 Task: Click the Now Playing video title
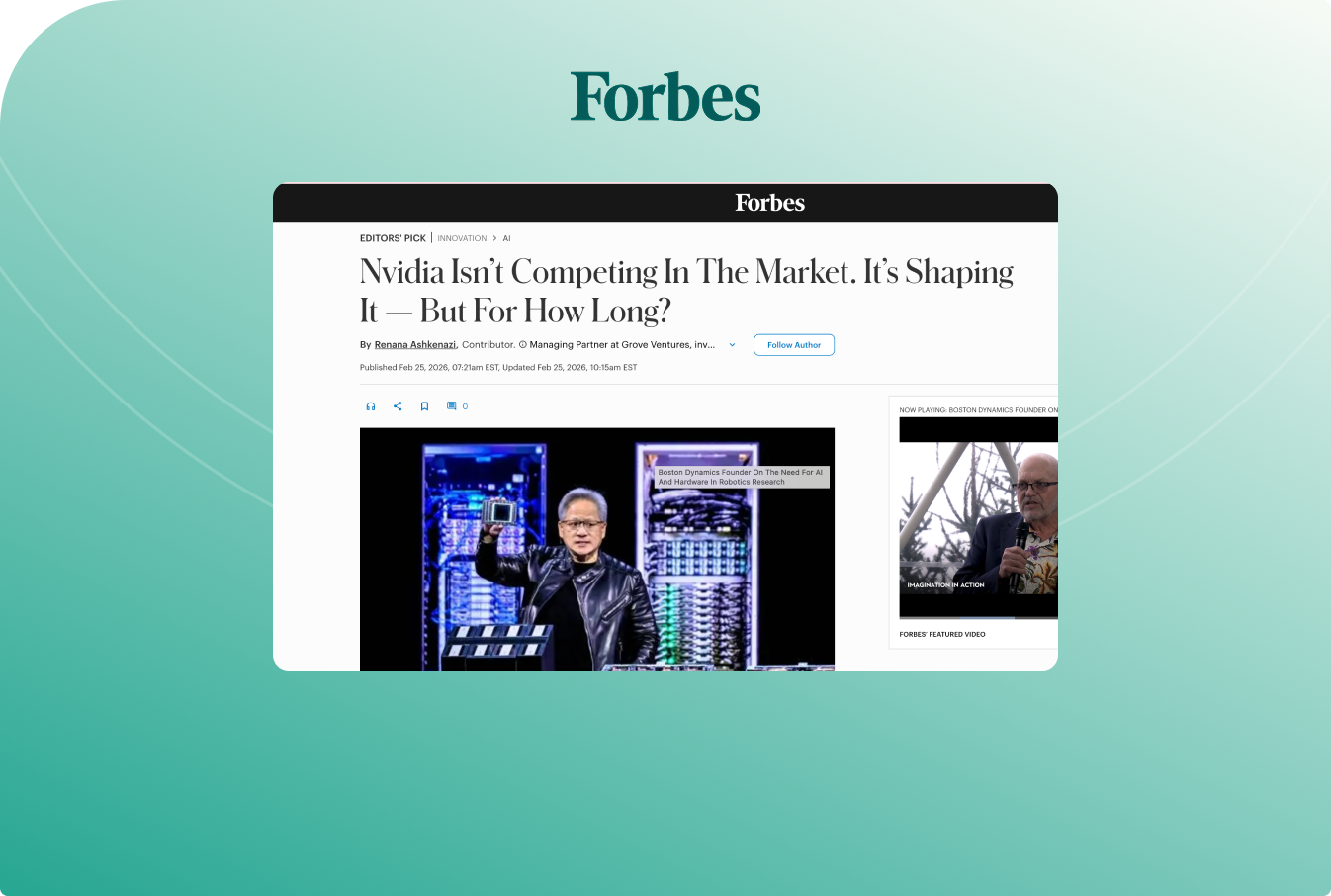click(978, 409)
